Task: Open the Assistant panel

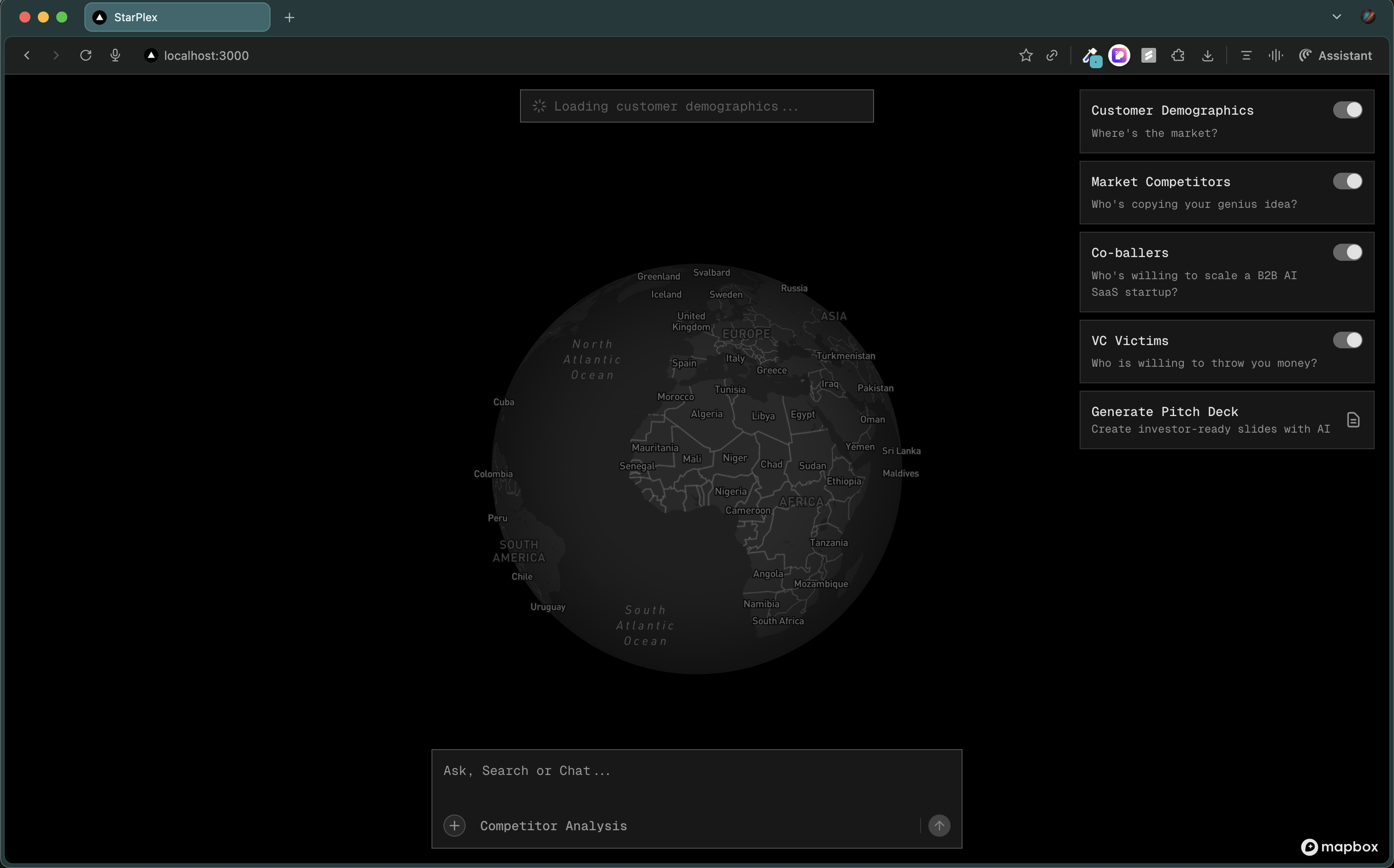Action: tap(1335, 56)
